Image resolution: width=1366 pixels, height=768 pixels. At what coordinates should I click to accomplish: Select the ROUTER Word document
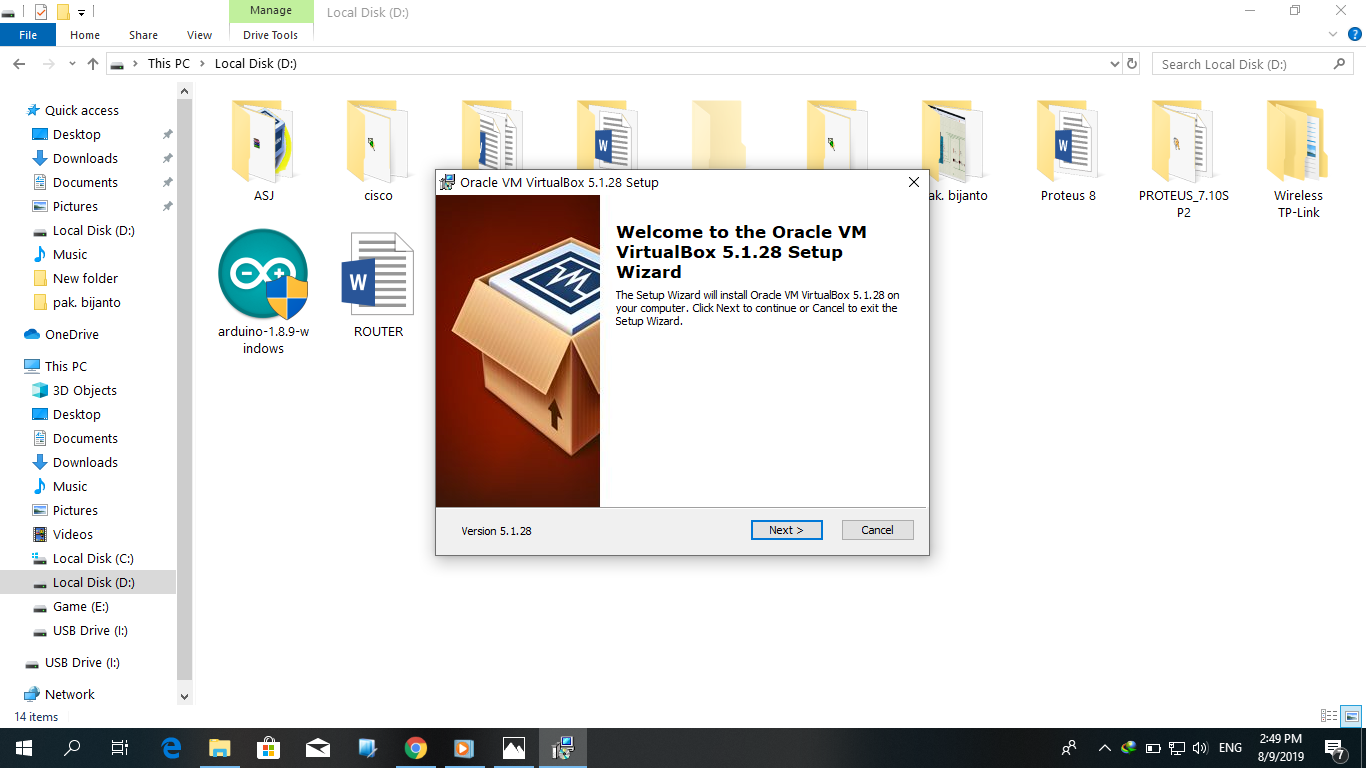pos(378,284)
